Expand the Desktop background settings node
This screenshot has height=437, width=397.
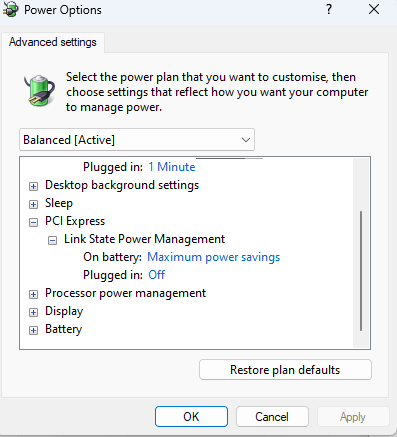click(x=33, y=186)
